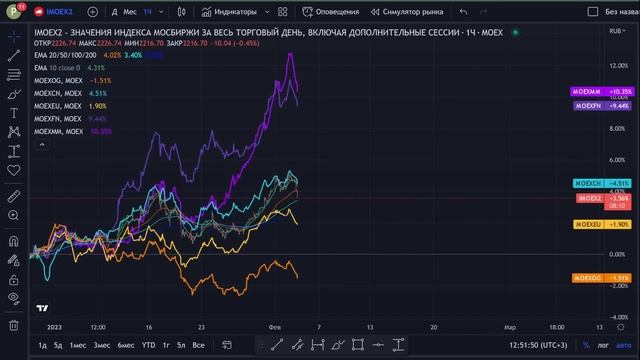Screen dimensions: 640x360
Task: Select MOEXFN, MOEX legend row
Action: pyautogui.click(x=58, y=118)
